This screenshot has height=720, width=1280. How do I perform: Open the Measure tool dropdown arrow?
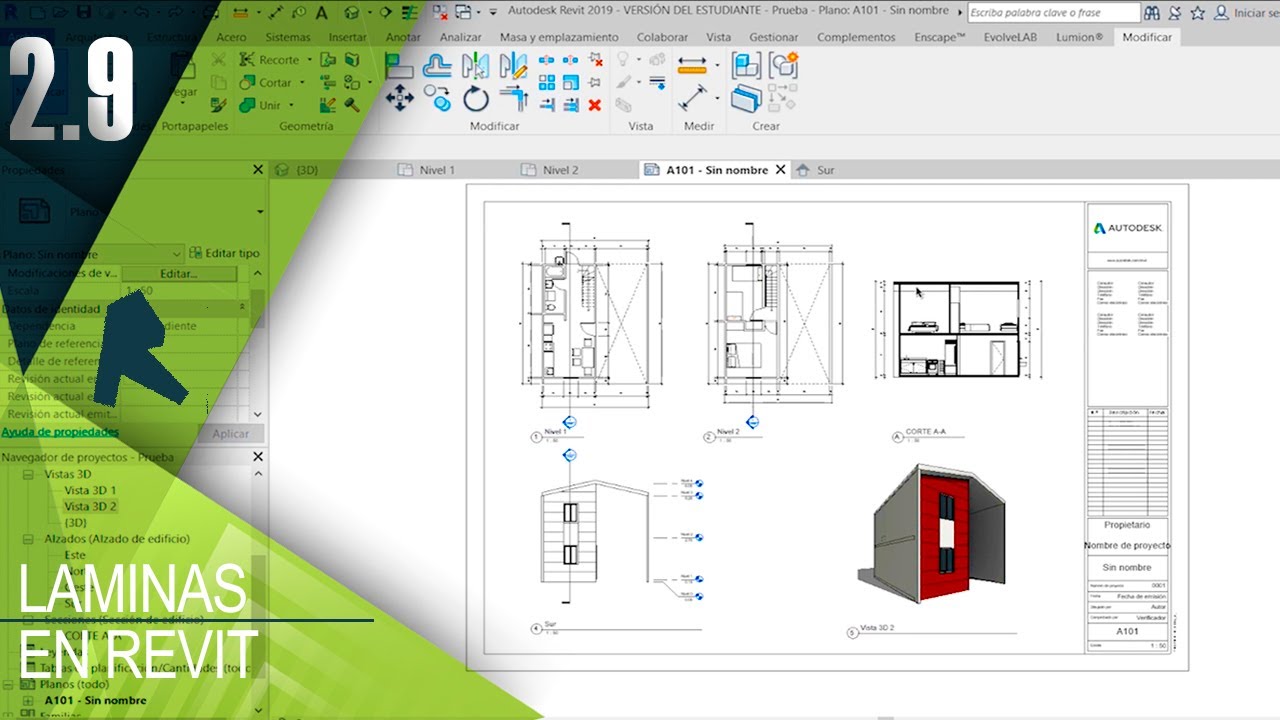pyautogui.click(x=717, y=98)
